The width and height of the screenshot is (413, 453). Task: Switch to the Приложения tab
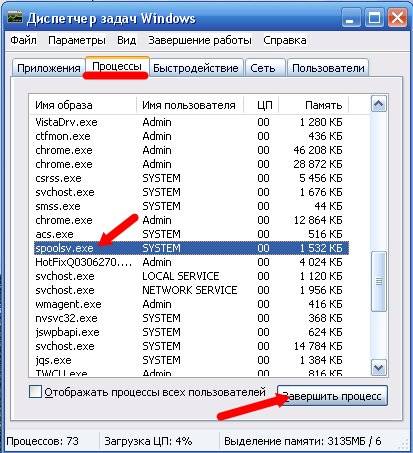[x=49, y=68]
